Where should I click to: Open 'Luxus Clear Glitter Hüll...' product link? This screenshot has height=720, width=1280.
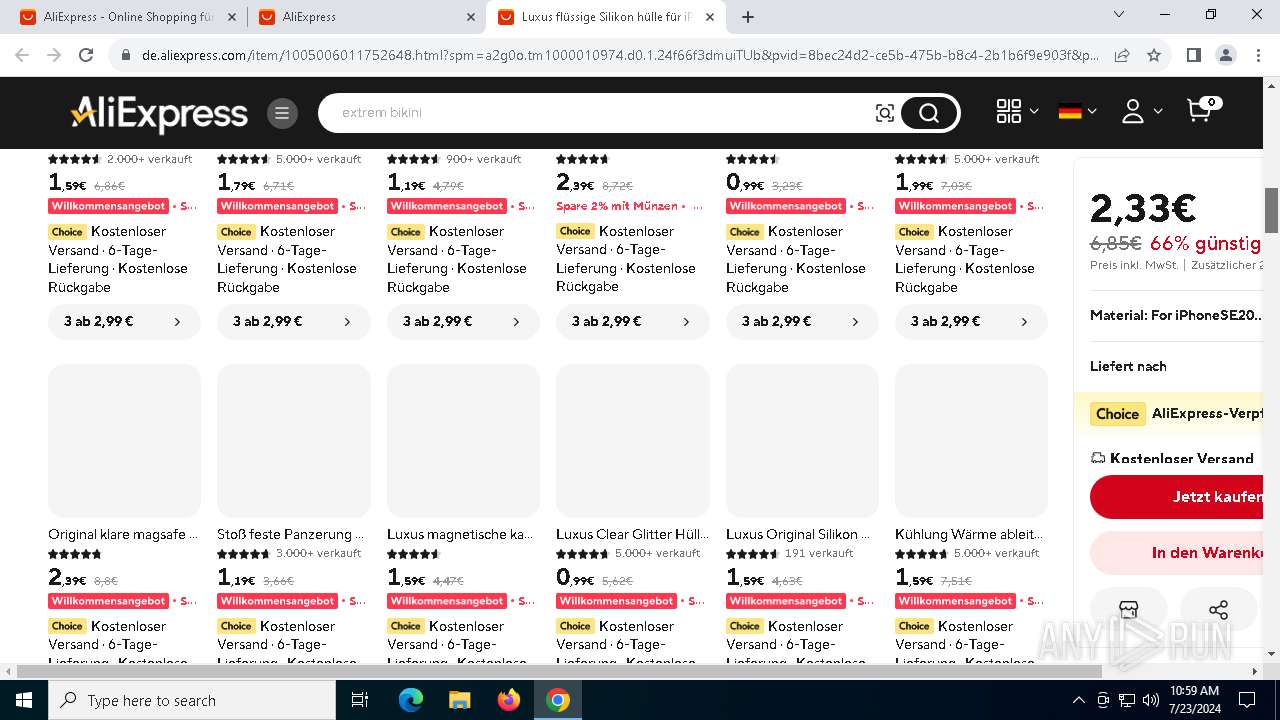tap(632, 534)
